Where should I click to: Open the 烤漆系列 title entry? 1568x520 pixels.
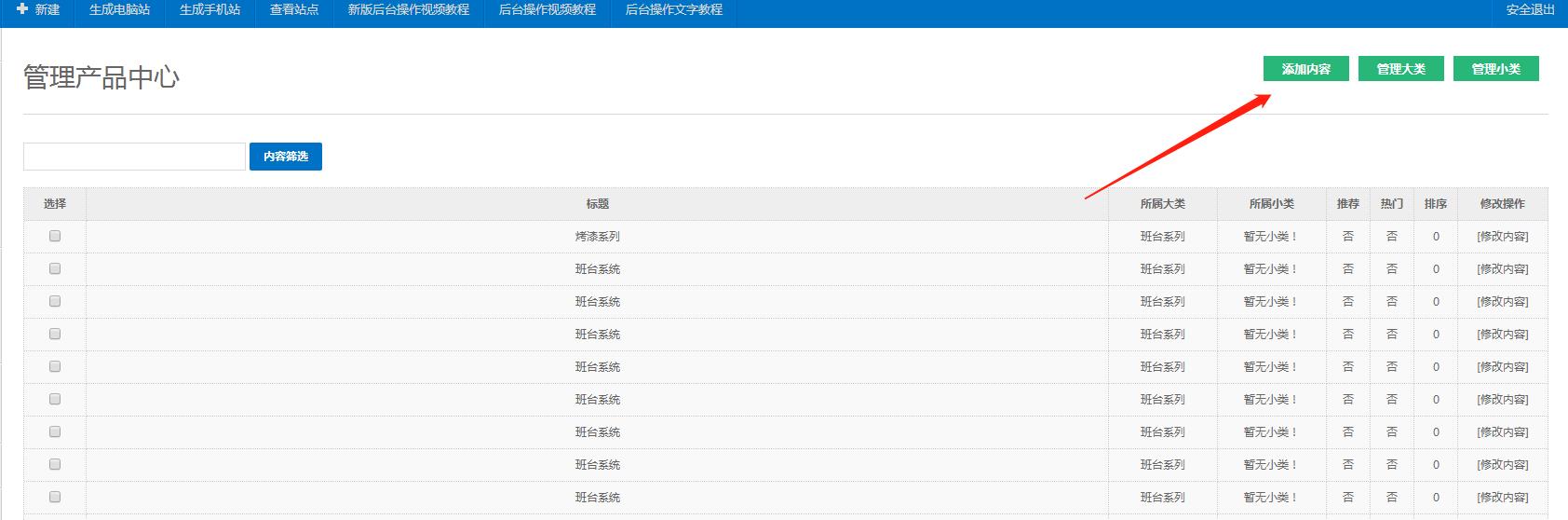click(597, 237)
